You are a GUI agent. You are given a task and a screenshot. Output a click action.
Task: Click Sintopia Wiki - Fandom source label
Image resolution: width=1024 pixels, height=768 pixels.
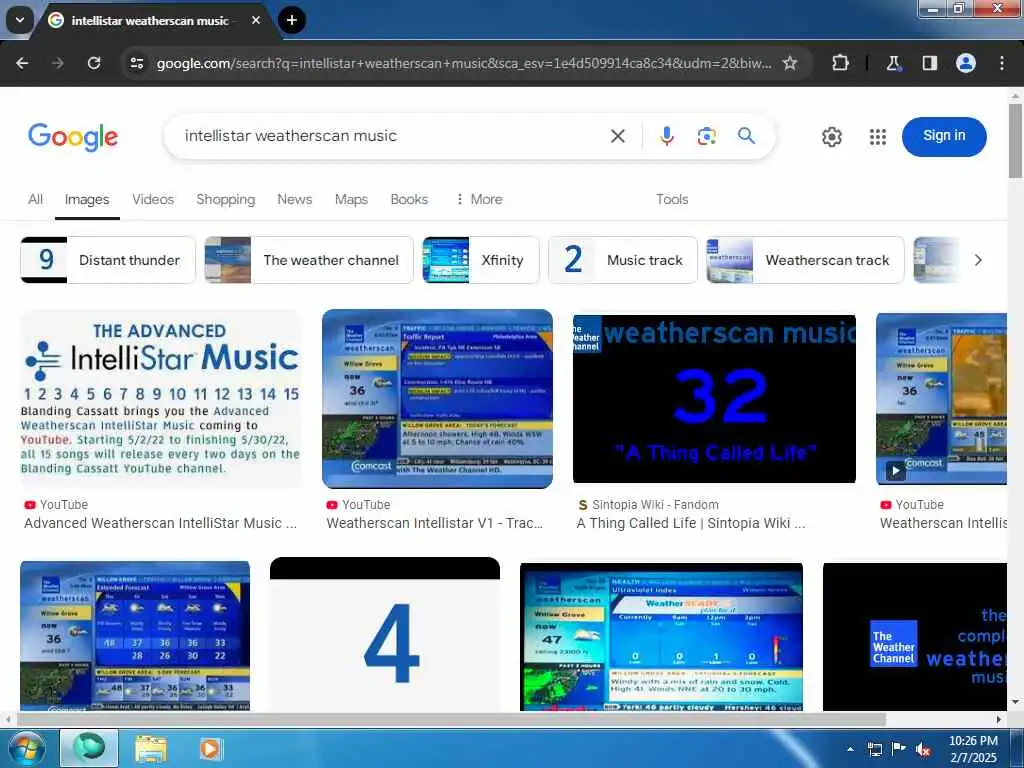655,505
